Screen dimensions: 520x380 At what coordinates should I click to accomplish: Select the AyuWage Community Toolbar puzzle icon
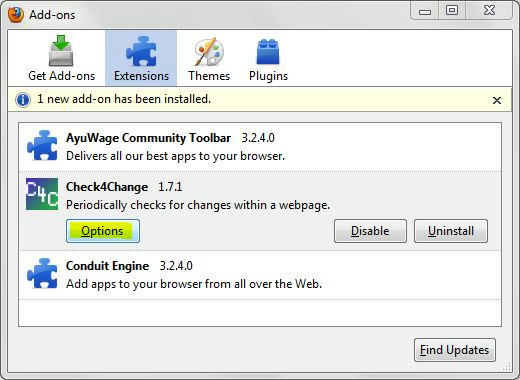[x=42, y=146]
